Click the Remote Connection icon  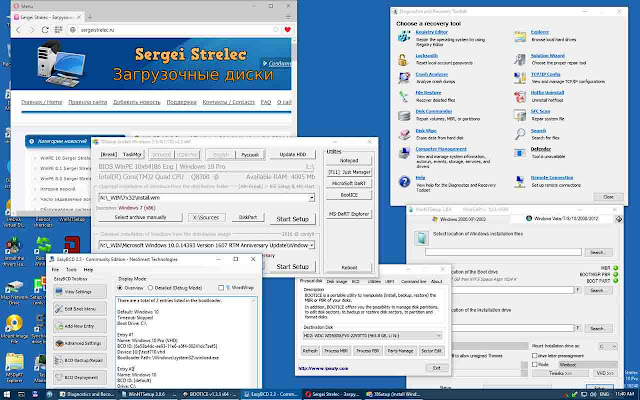[520, 181]
